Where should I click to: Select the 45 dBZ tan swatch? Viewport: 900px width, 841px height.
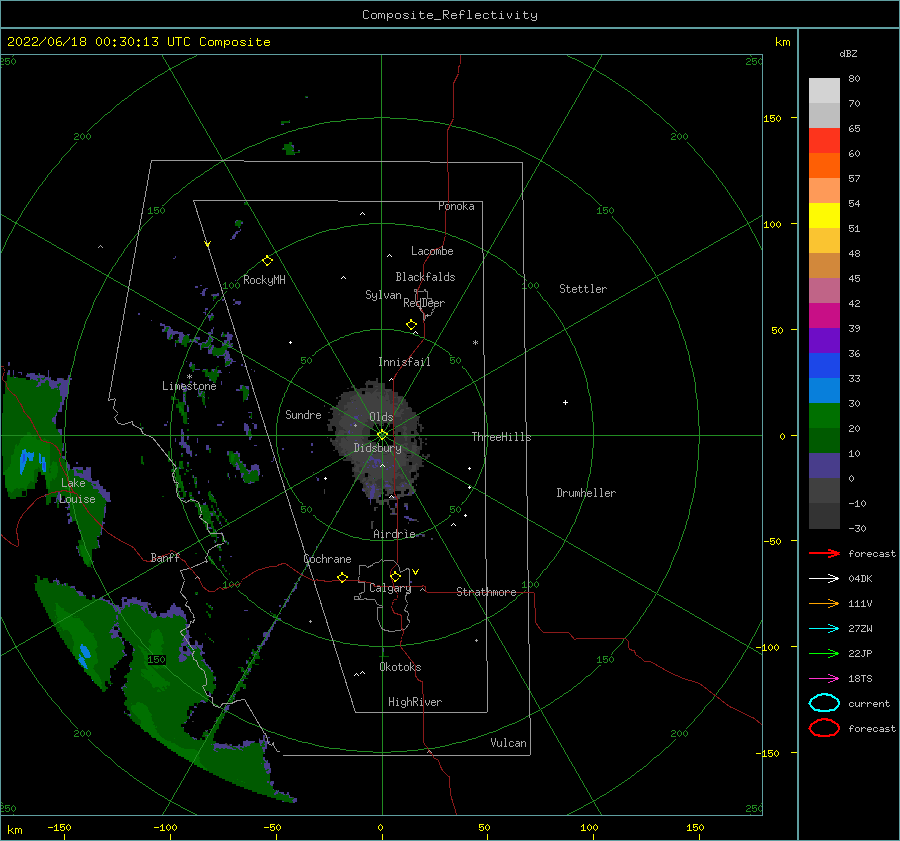824,265
